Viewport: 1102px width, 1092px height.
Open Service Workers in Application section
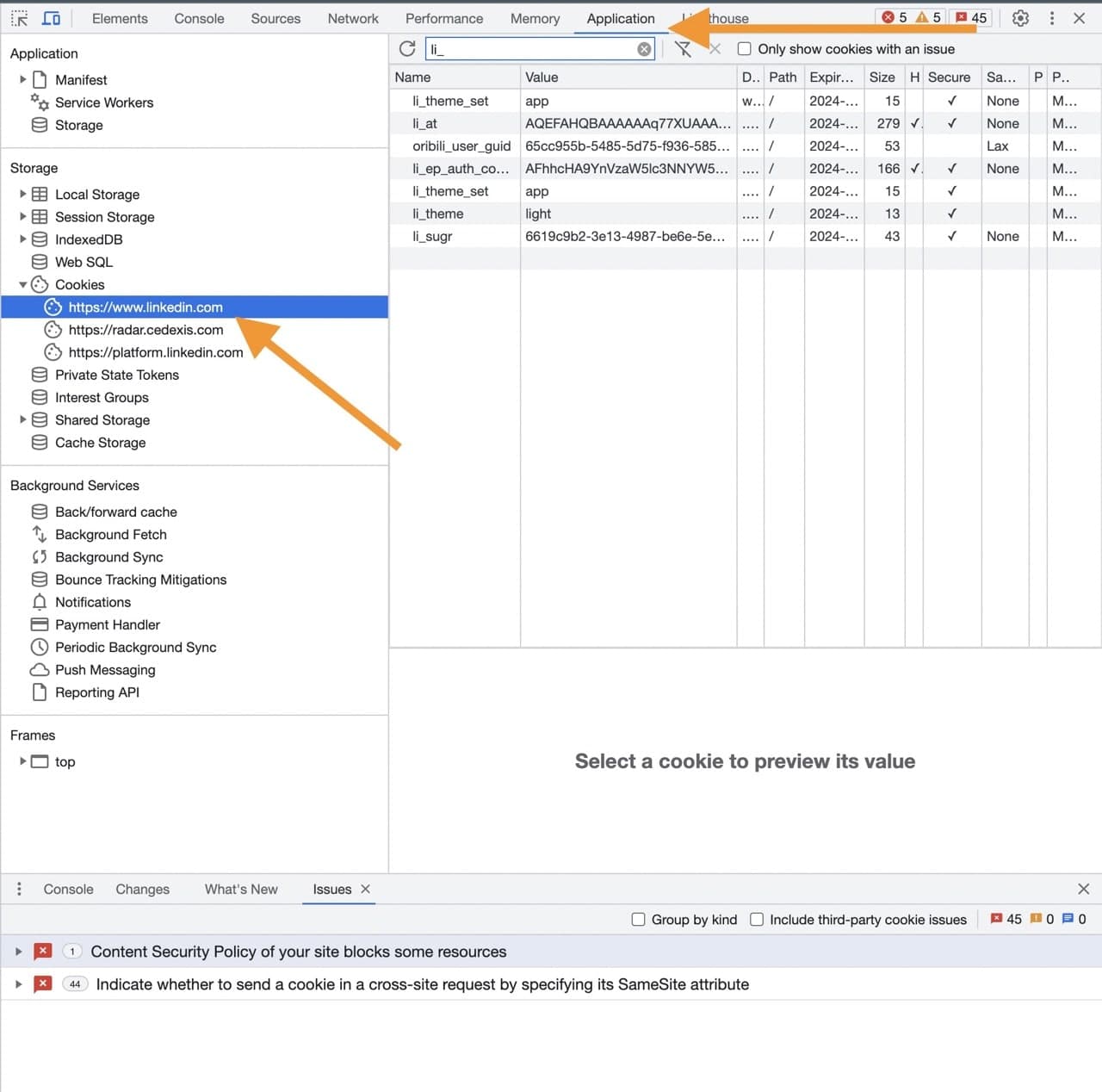[104, 102]
